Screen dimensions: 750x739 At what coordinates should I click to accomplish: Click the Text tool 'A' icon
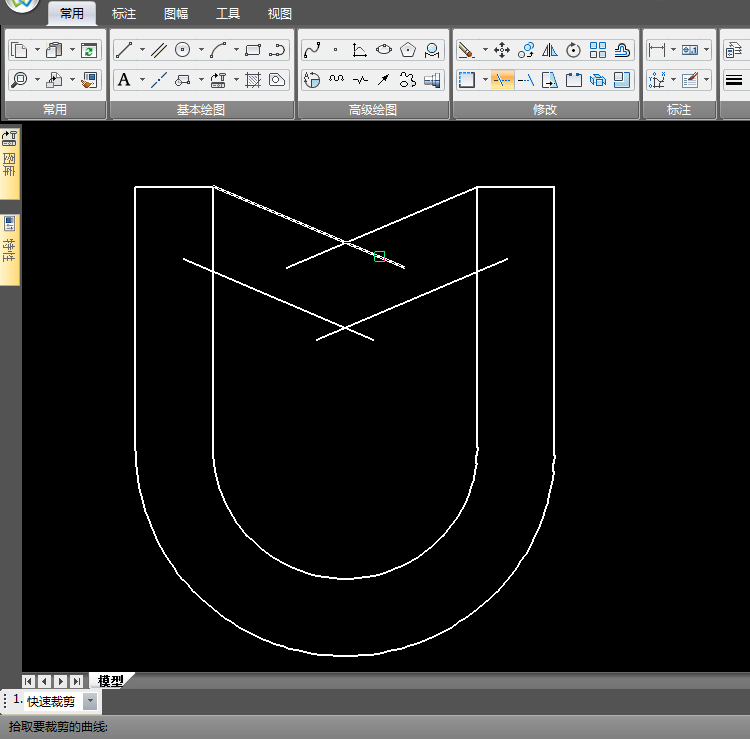pyautogui.click(x=124, y=80)
